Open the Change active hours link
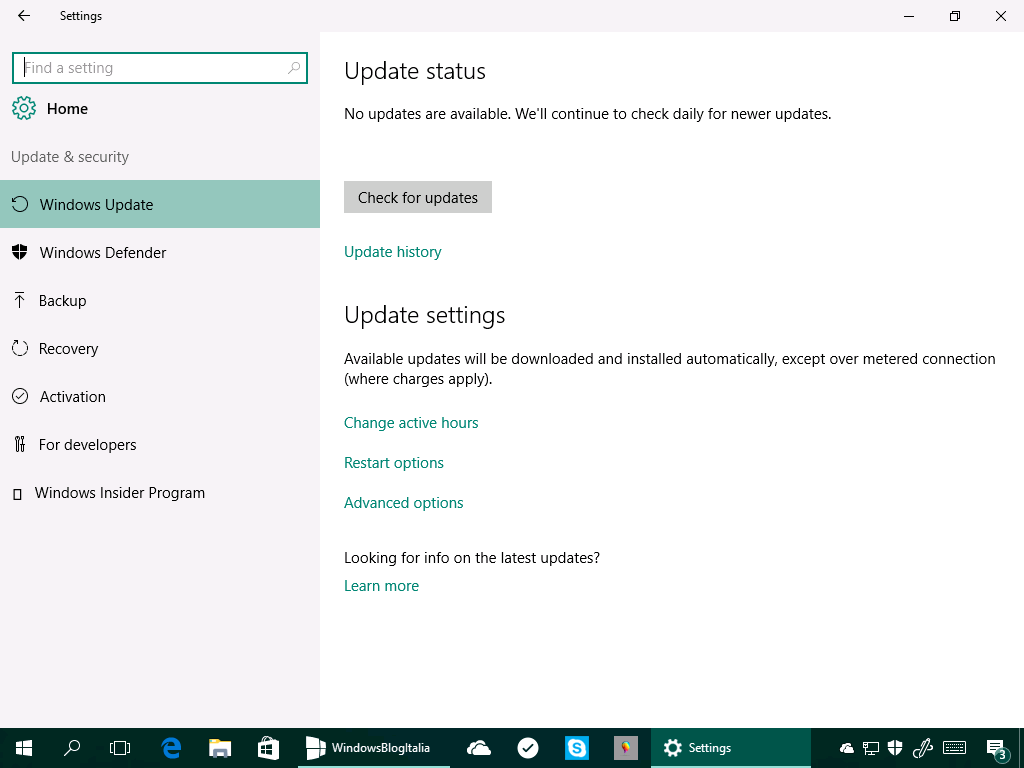This screenshot has width=1024, height=768. [411, 423]
